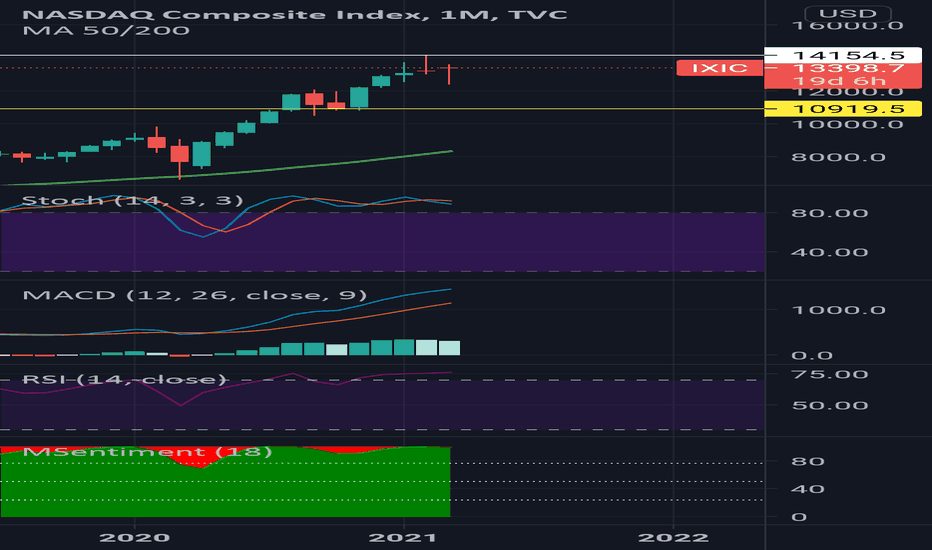932x550 pixels.
Task: Click the MSentiment (18) indicator label
Action: point(147,452)
